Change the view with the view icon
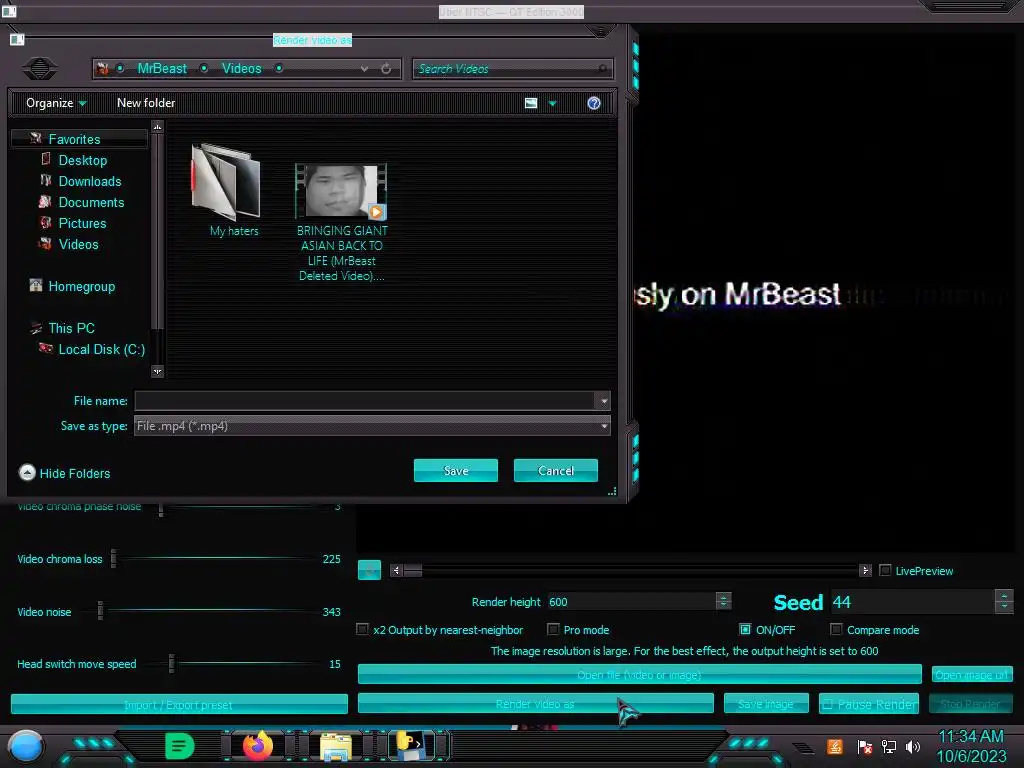Screen dimensions: 1024x768 531,103
